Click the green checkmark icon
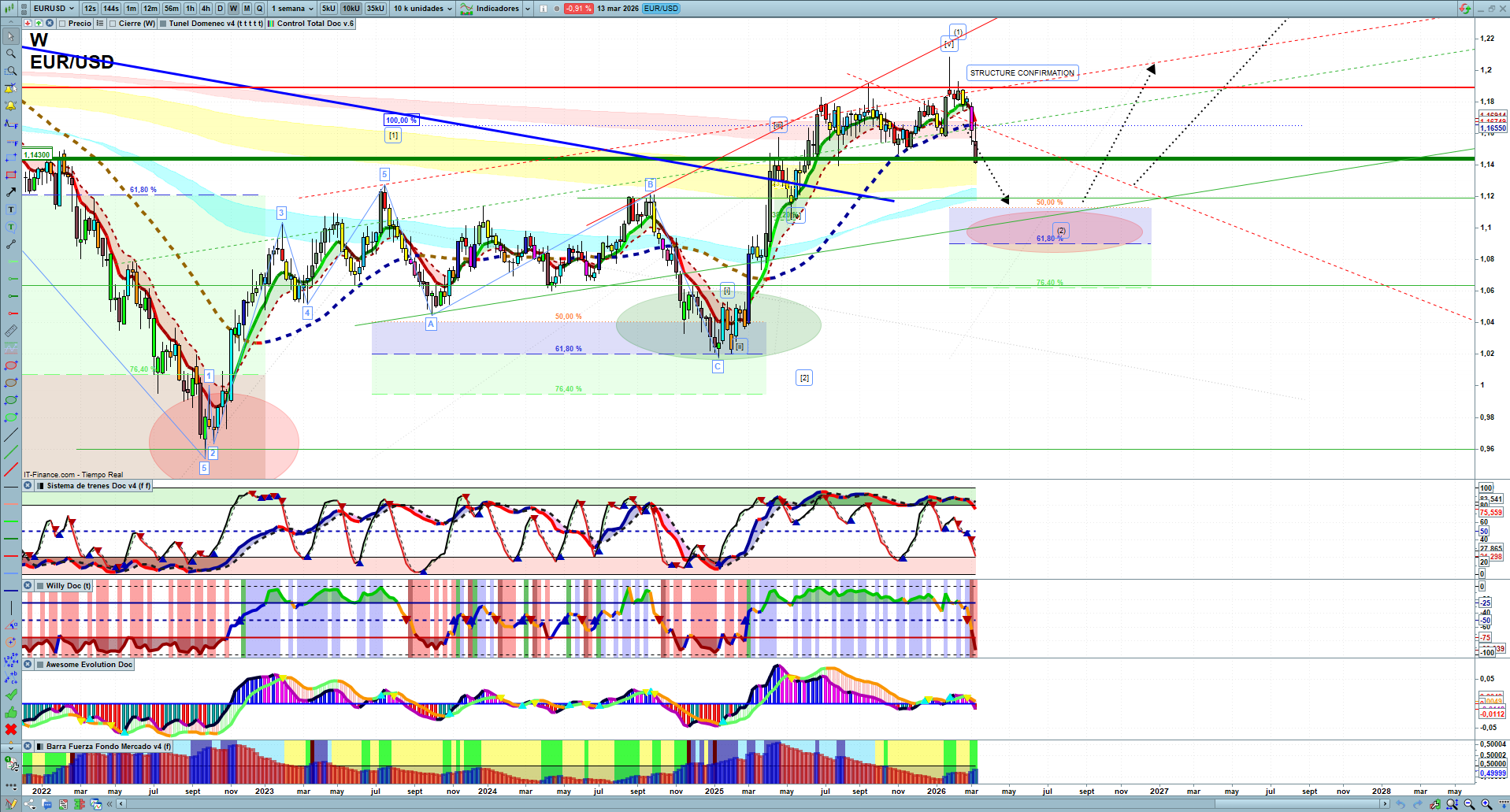The image size is (1510, 812). 10,695
